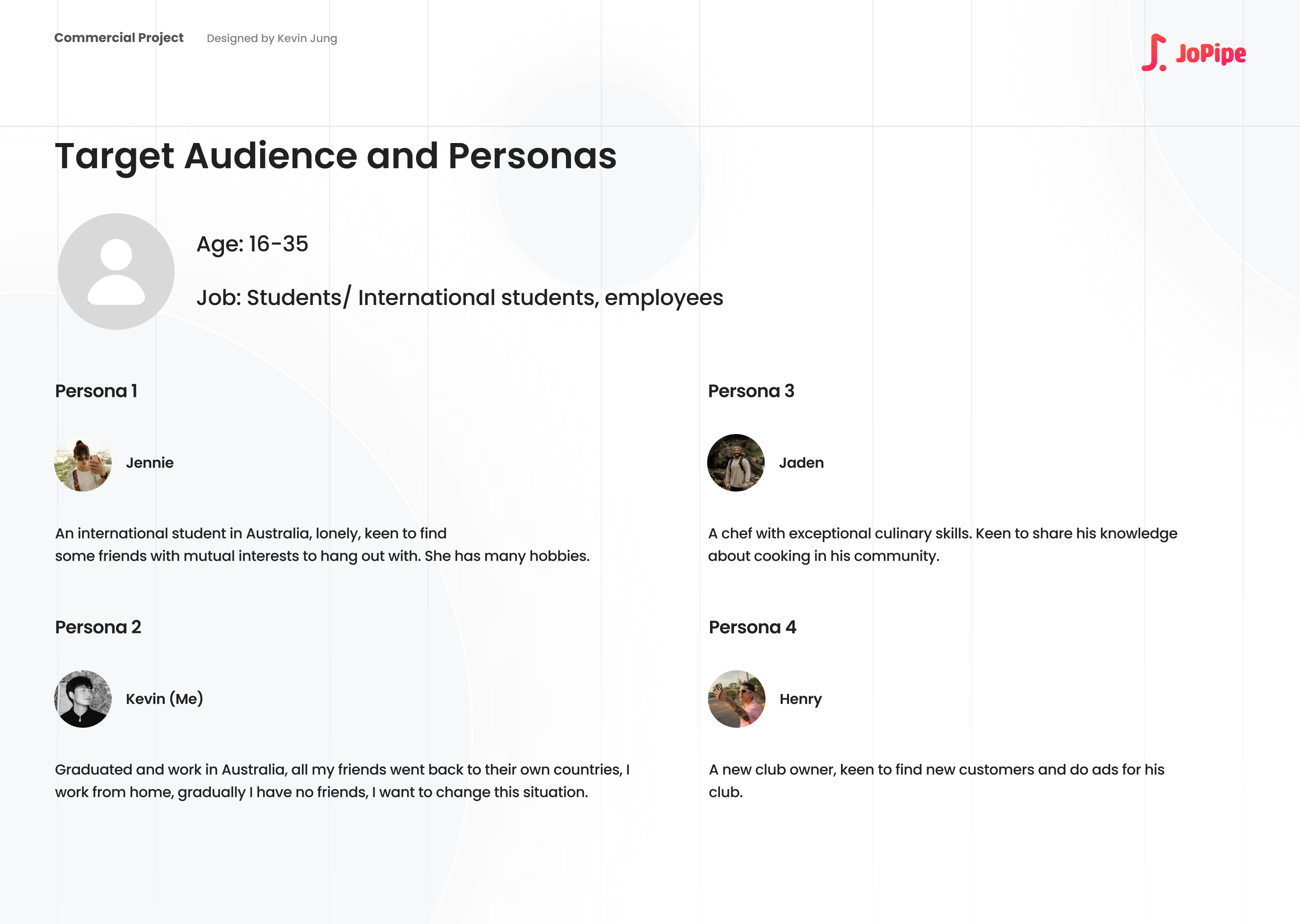Select the Persona 3 heading
This screenshot has width=1300, height=924.
point(751,391)
